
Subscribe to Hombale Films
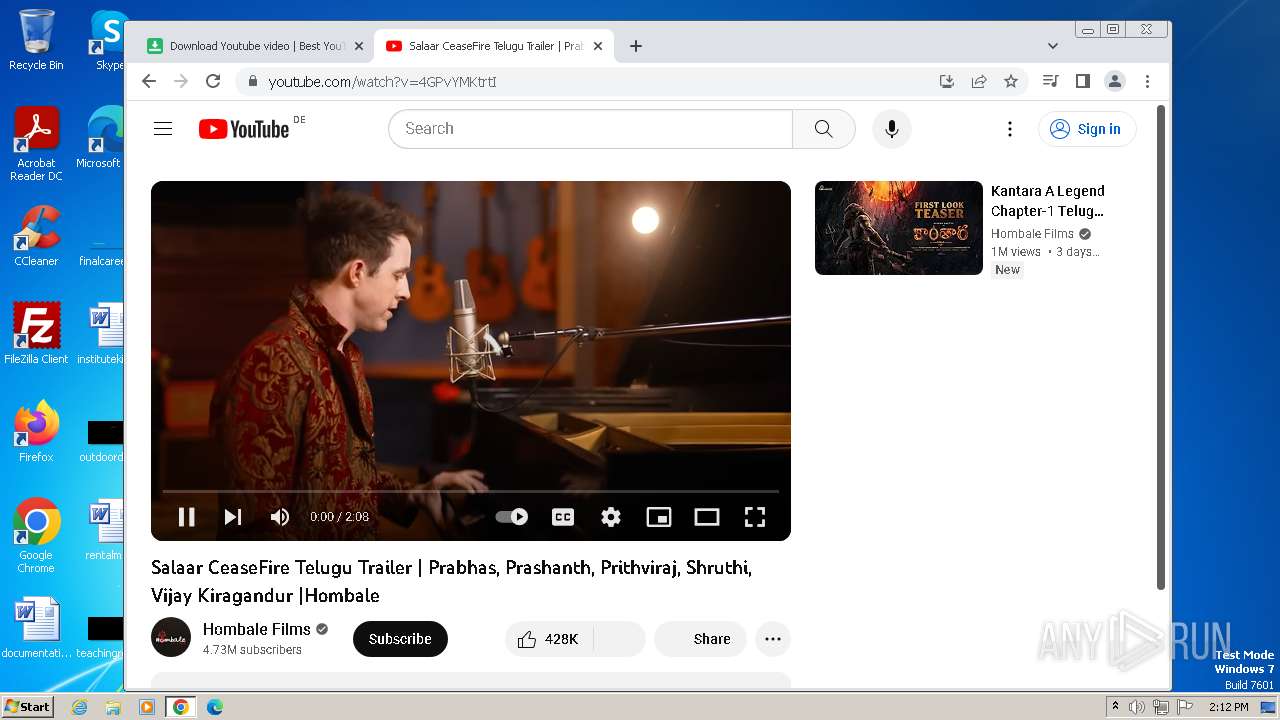[400, 639]
